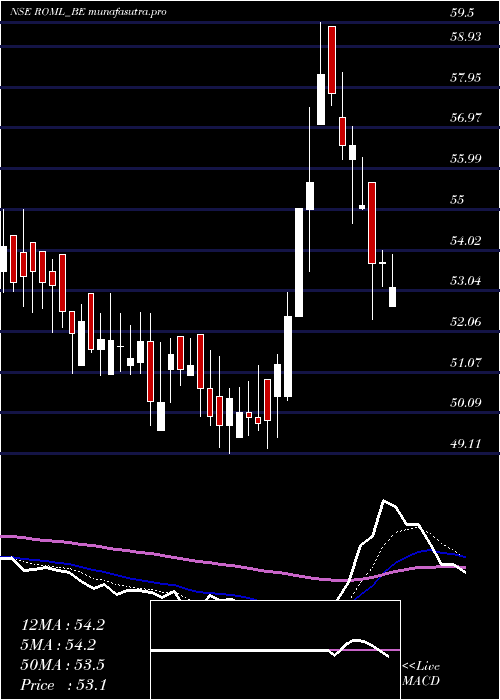This screenshot has width=500, height=700.
Task: Click the last white candle on the right
Action: pos(392,297)
